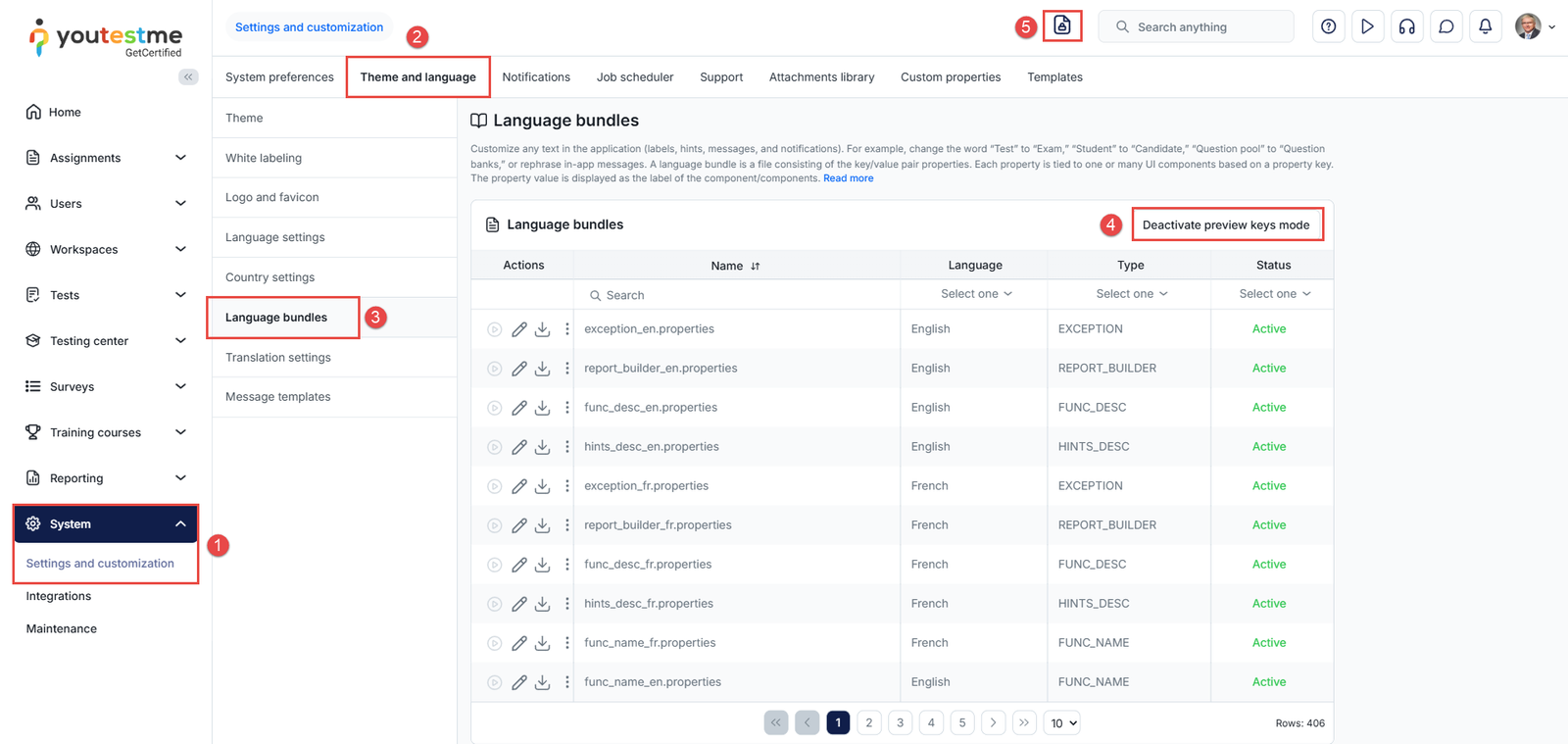Viewport: 1568px width, 744px height.
Task: Toggle sort order on the Name column
Action: [x=755, y=266]
